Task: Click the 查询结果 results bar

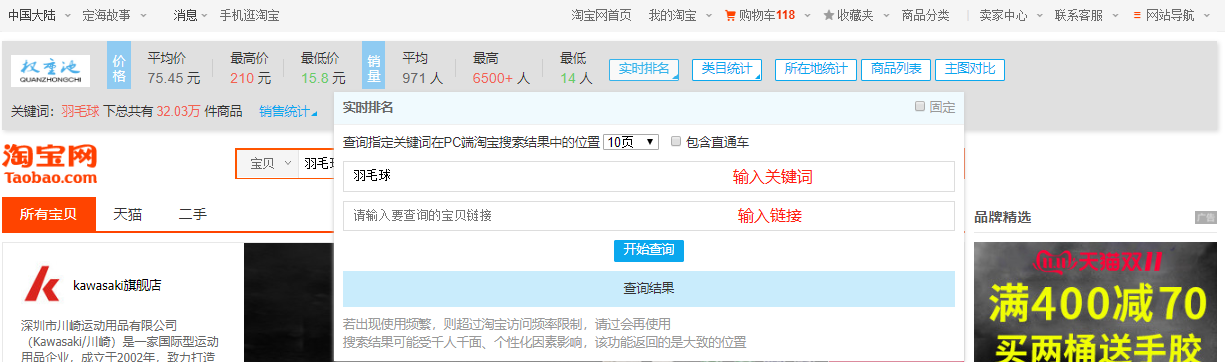Action: click(648, 288)
